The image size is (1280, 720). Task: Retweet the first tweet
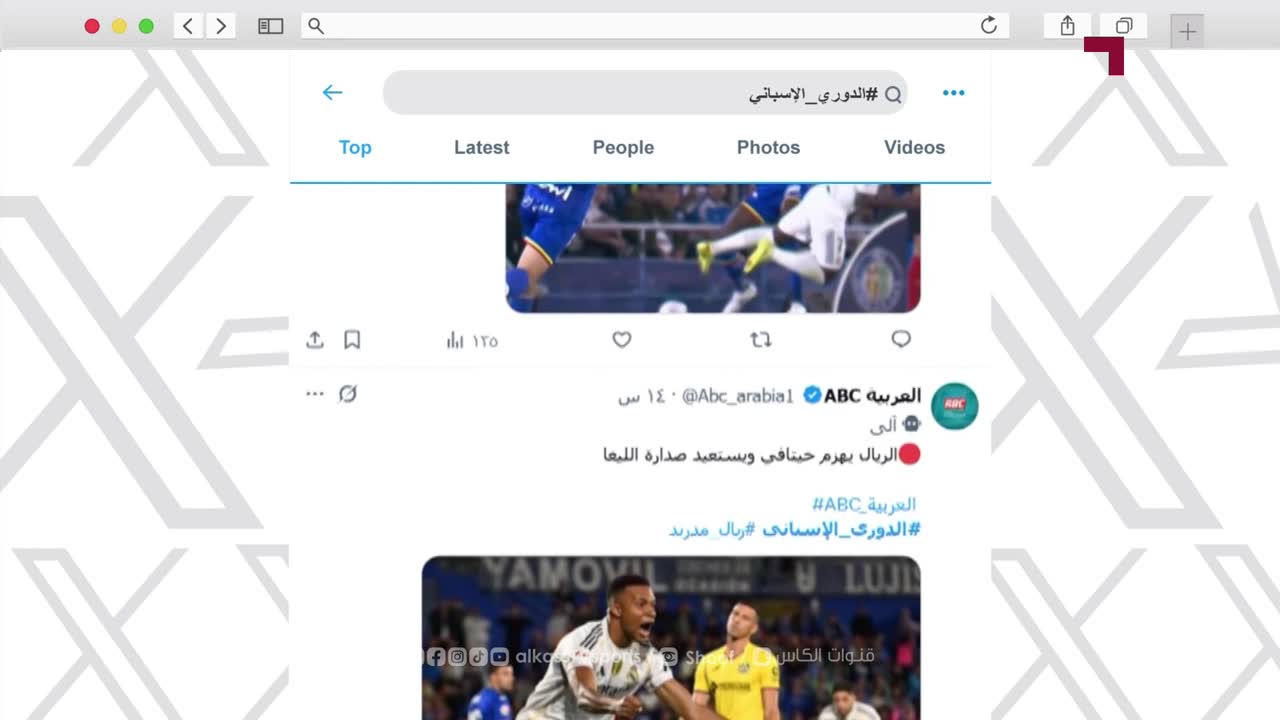pyautogui.click(x=761, y=340)
